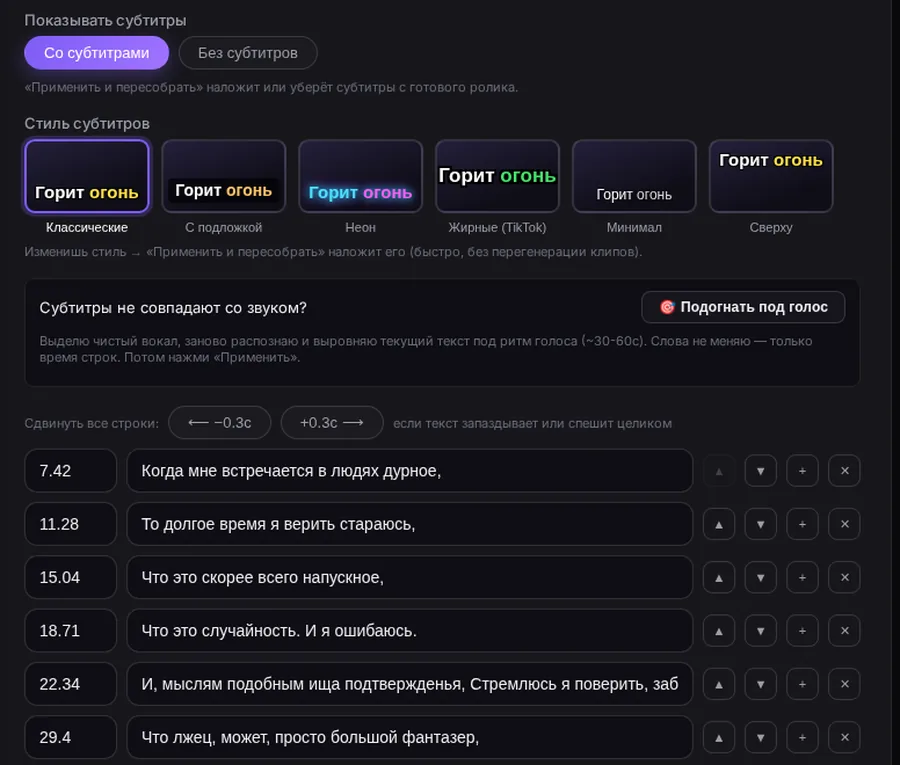Shift all lines back by 0.3s
The width and height of the screenshot is (900, 765).
coord(220,423)
